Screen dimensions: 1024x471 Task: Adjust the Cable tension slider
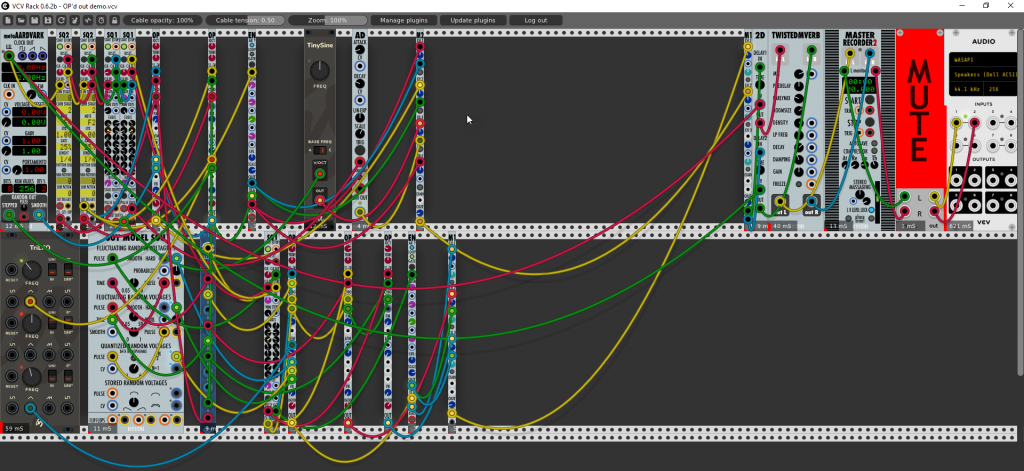(x=245, y=20)
